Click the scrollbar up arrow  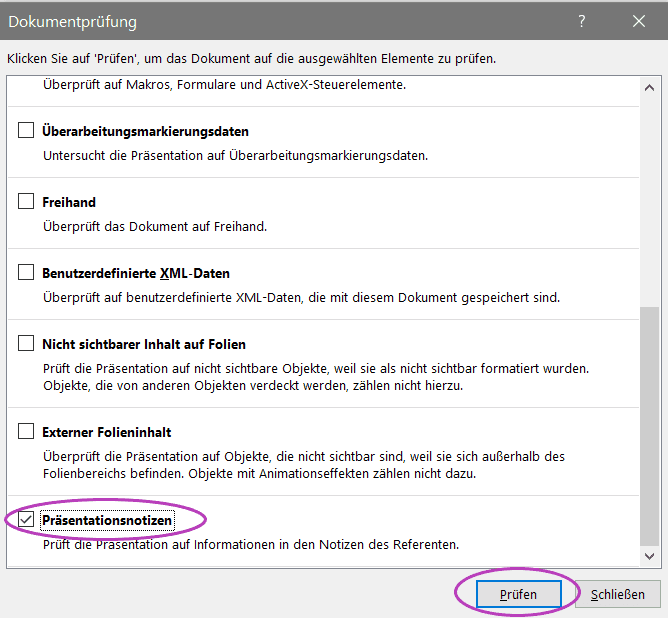point(649,85)
